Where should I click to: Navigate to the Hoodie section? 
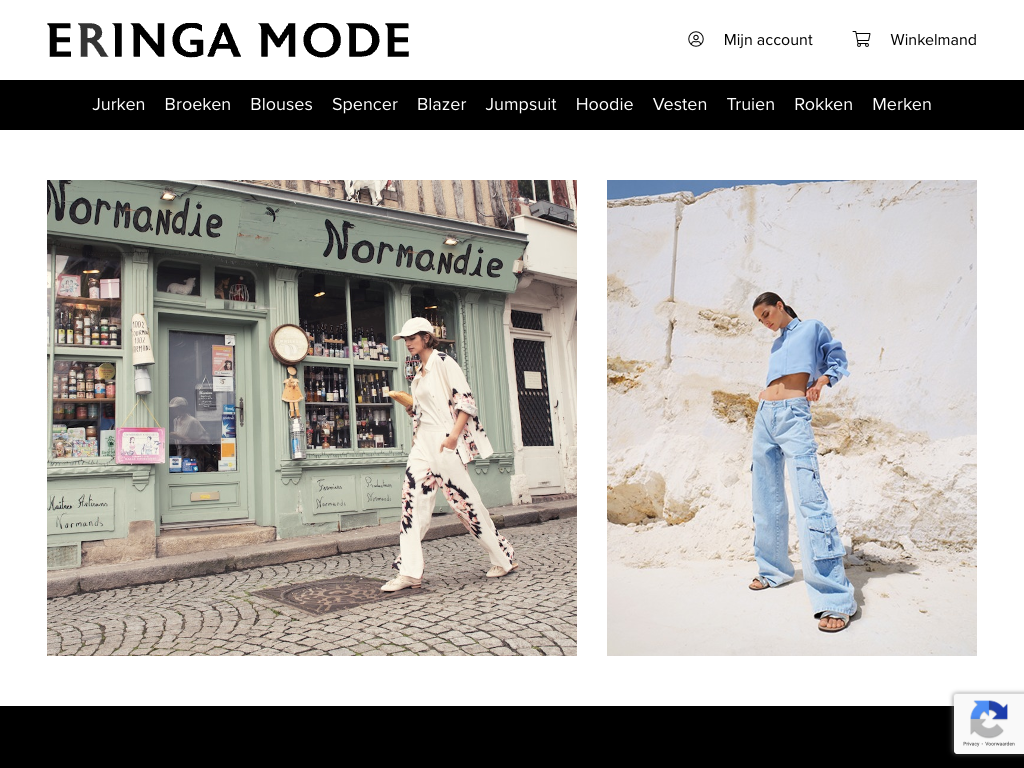(604, 104)
